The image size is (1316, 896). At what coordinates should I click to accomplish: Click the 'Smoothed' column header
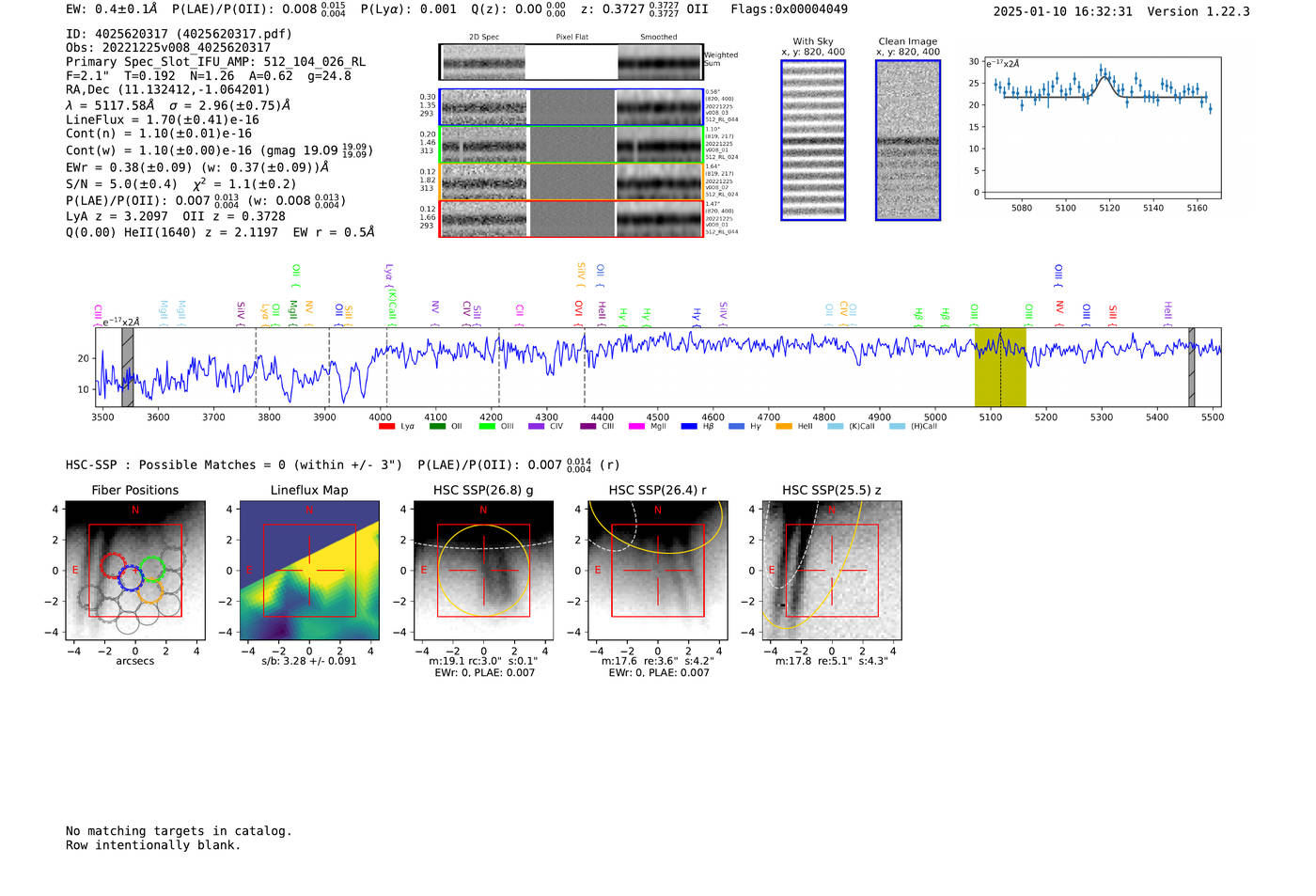click(x=659, y=38)
